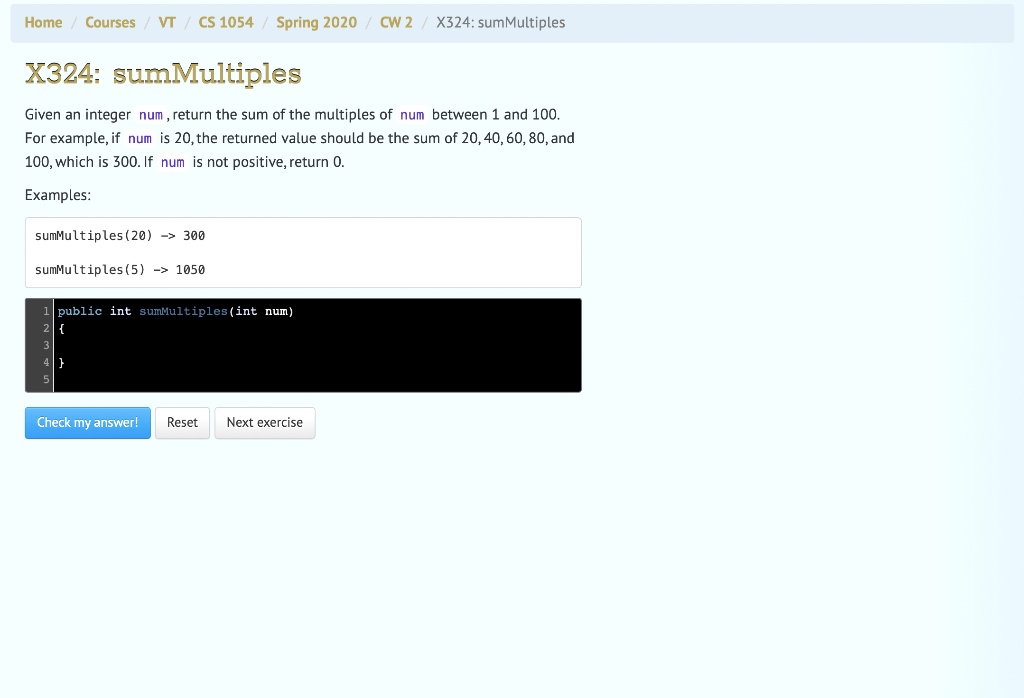Open the Courses breadcrumb link

pyautogui.click(x=110, y=22)
